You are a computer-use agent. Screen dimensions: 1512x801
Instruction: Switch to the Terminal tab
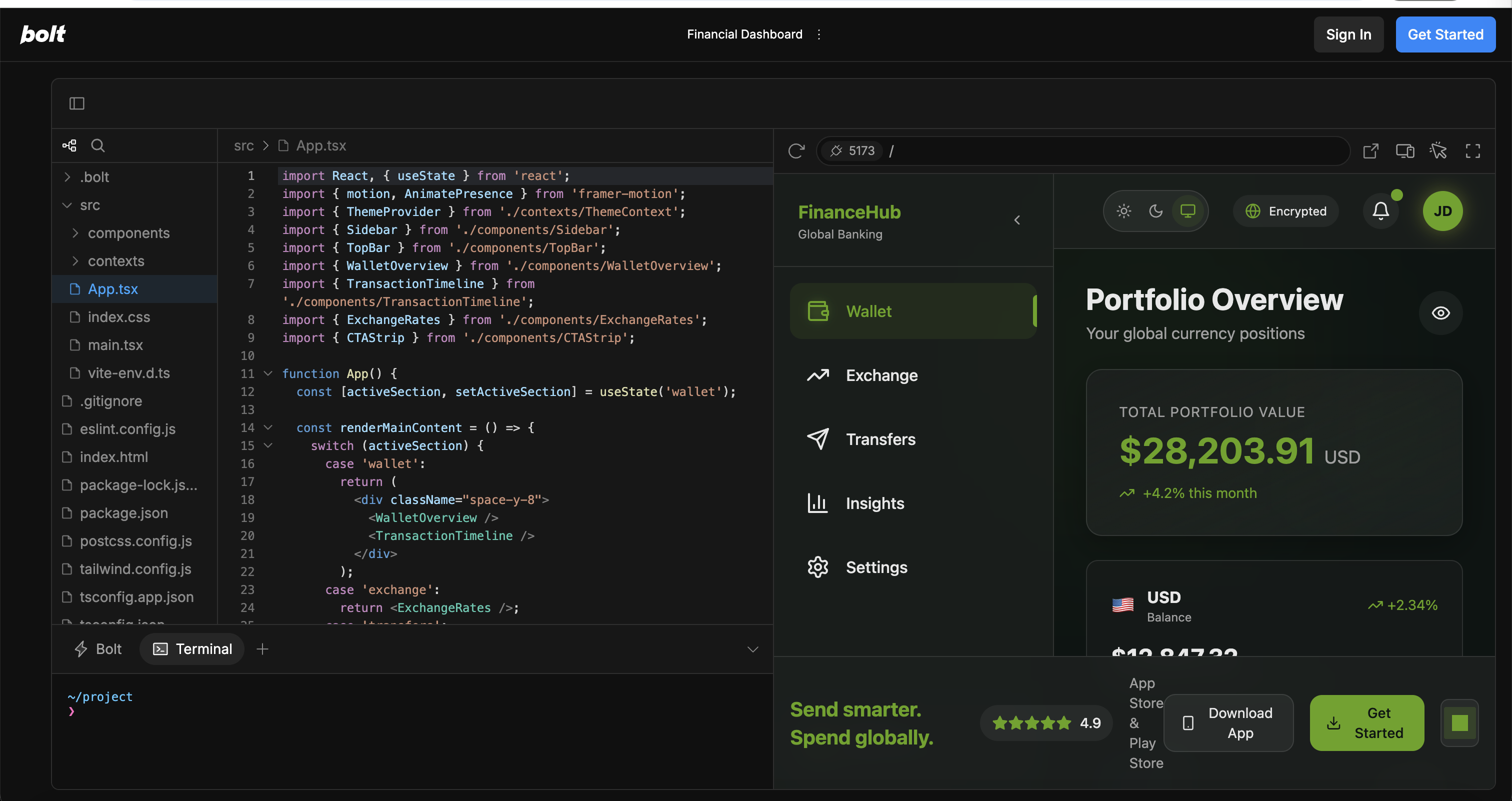tap(192, 649)
